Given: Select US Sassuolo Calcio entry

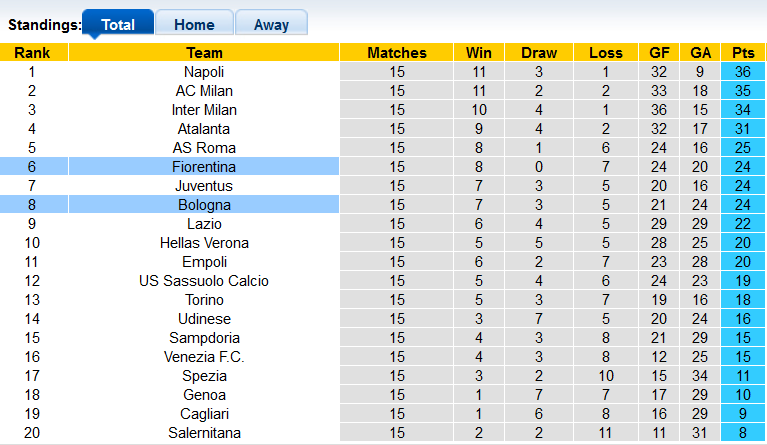Looking at the screenshot, I should pyautogui.click(x=204, y=281).
